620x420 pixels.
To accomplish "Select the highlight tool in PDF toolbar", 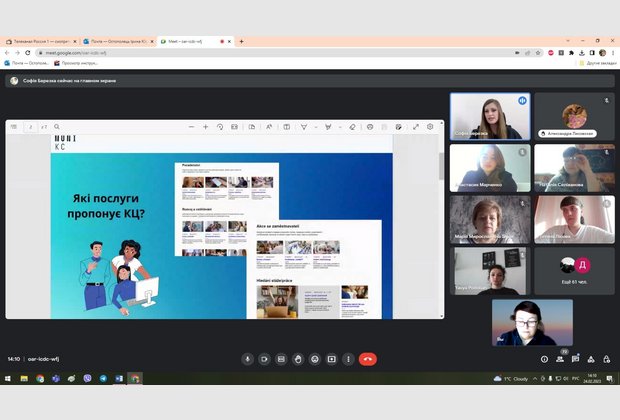I will coord(328,127).
